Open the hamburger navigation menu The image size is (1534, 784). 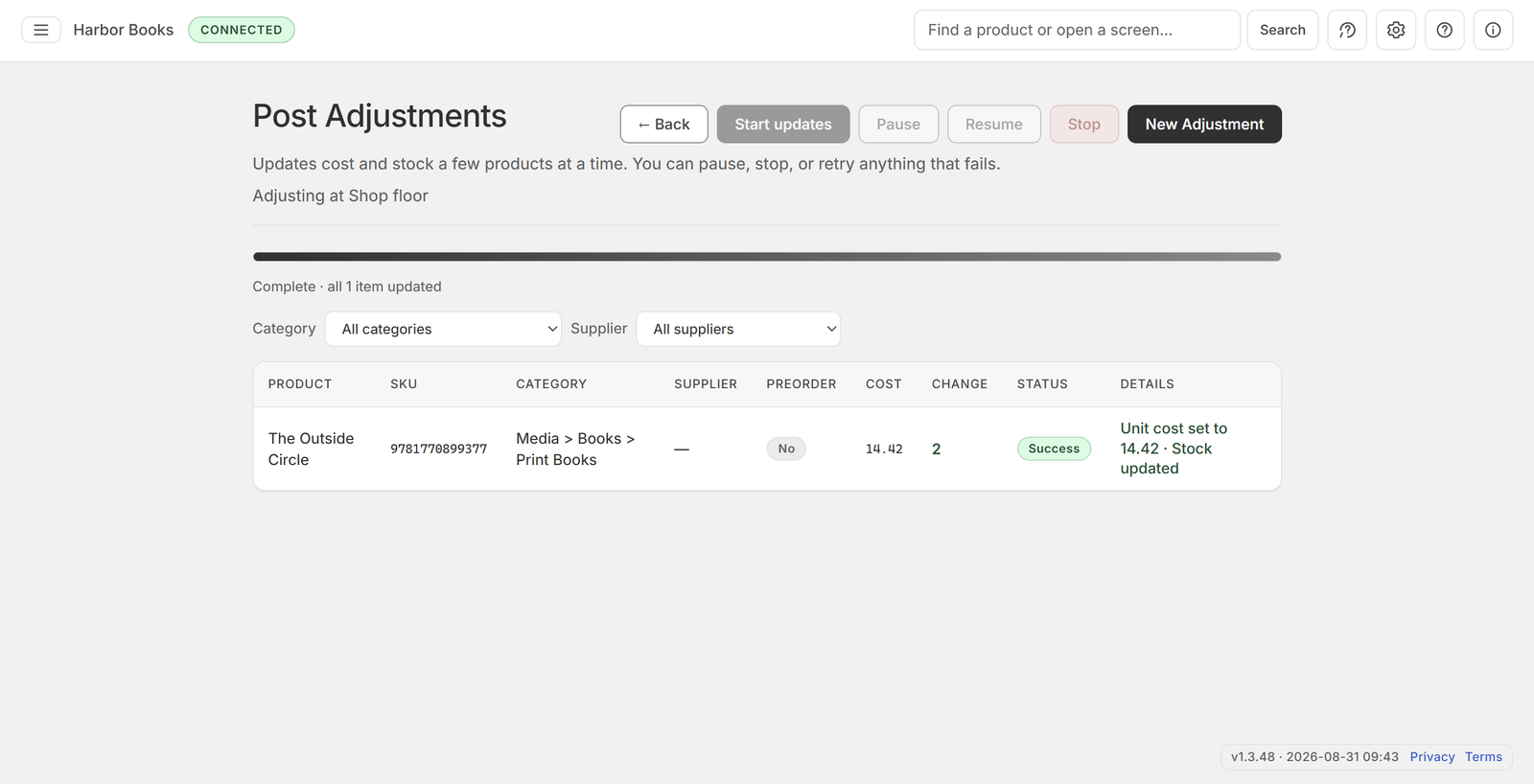[x=41, y=30]
